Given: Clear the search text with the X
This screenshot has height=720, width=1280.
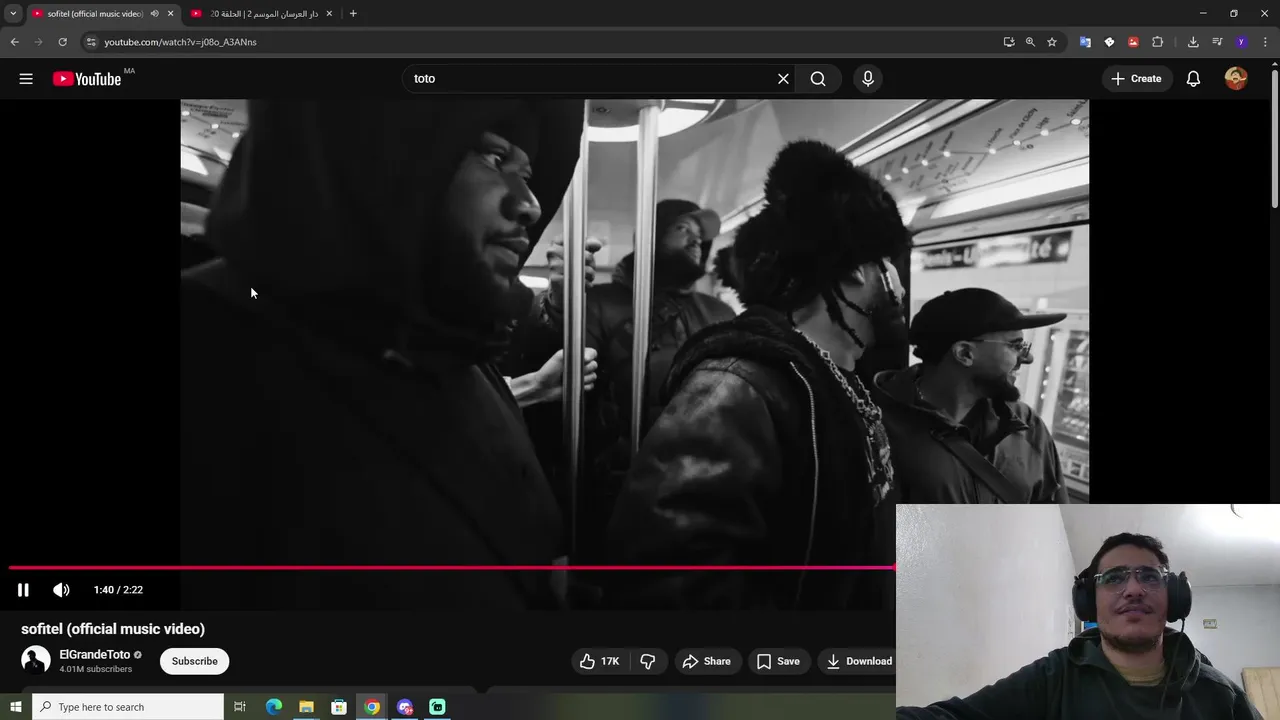Looking at the screenshot, I should [783, 79].
